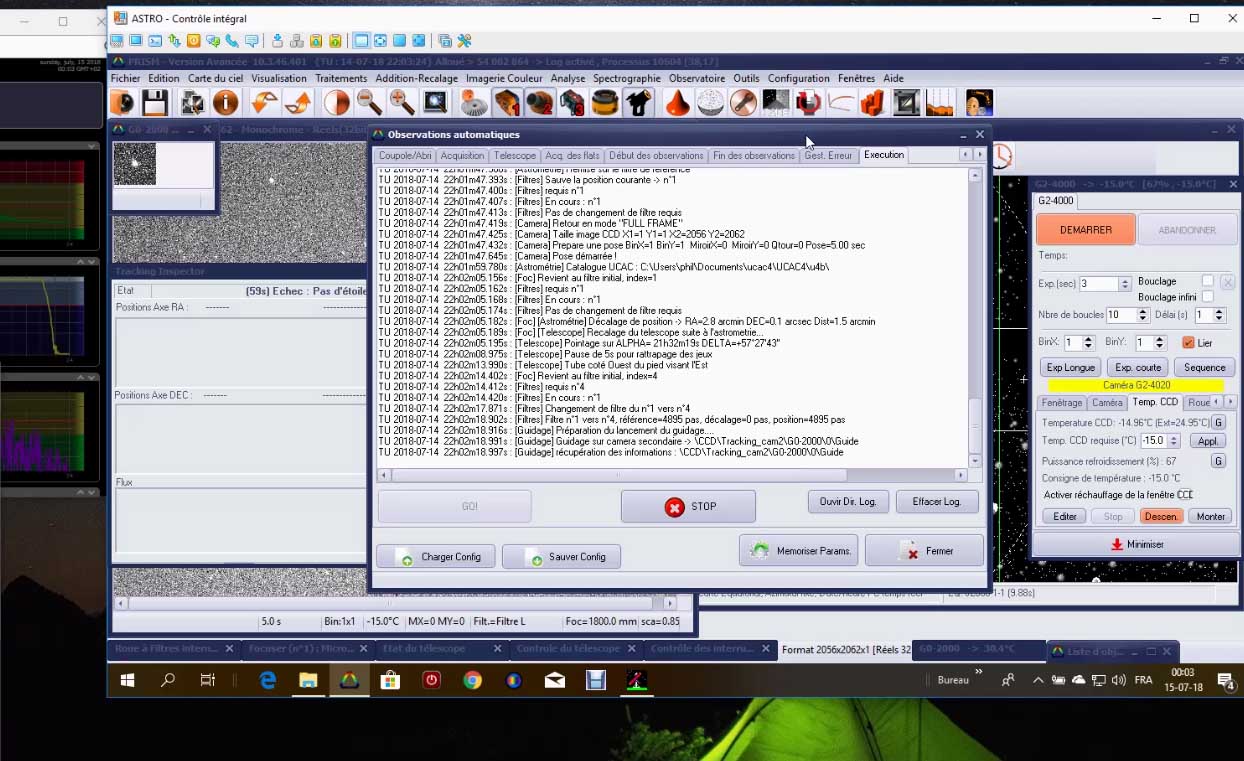Click the orange info icon in toolbar
1244x761 pixels.
(225, 103)
